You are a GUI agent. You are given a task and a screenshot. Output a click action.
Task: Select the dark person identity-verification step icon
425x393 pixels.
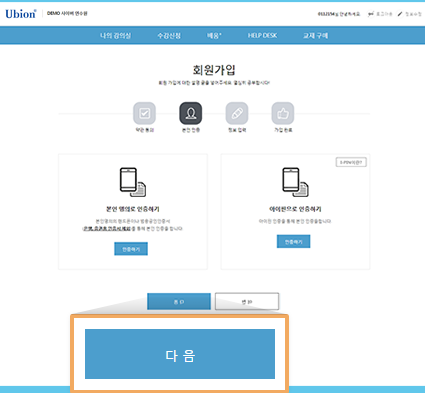tap(191, 113)
